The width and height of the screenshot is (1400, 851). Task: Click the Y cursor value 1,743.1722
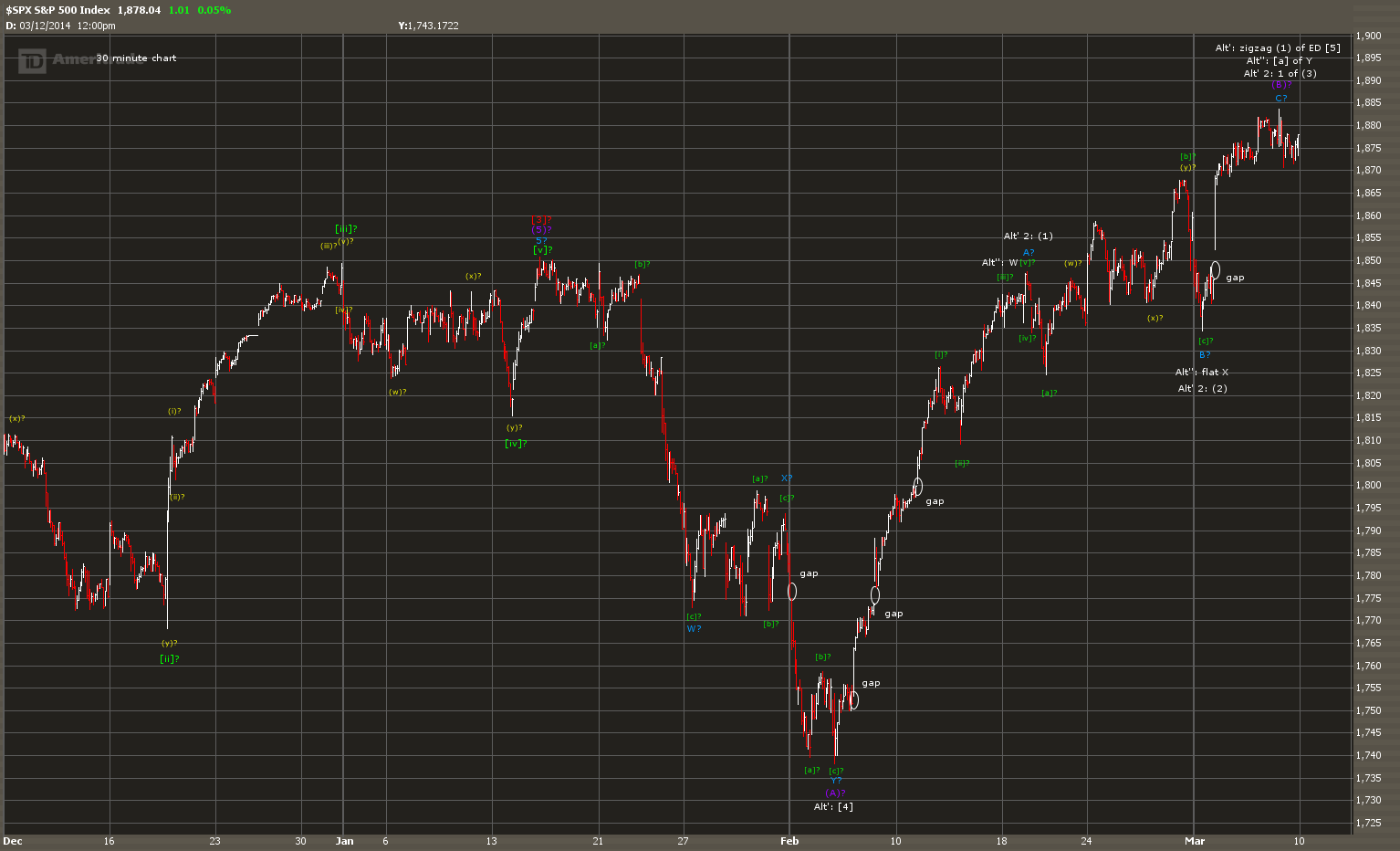click(433, 26)
